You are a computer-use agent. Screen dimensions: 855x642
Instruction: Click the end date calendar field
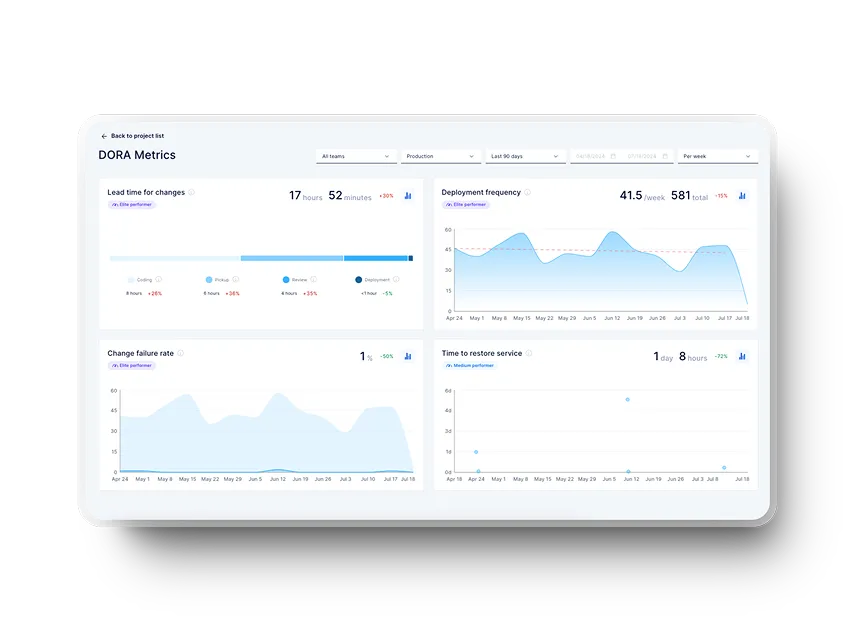coord(648,156)
